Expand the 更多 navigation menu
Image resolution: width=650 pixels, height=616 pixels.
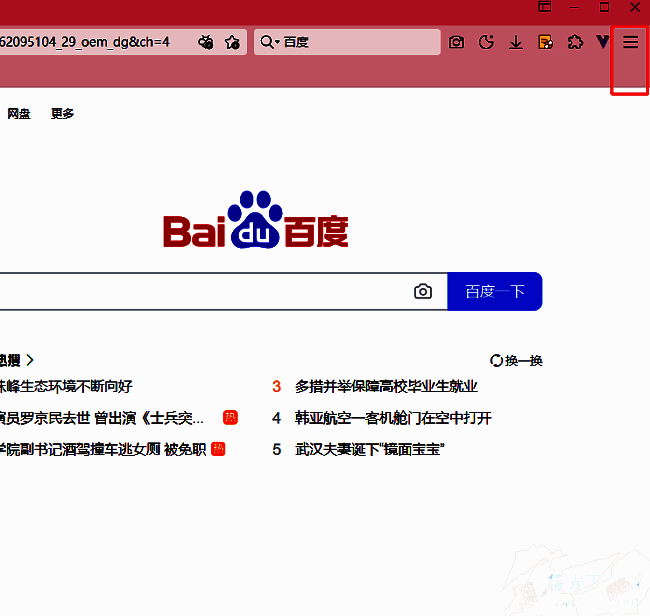[x=62, y=114]
